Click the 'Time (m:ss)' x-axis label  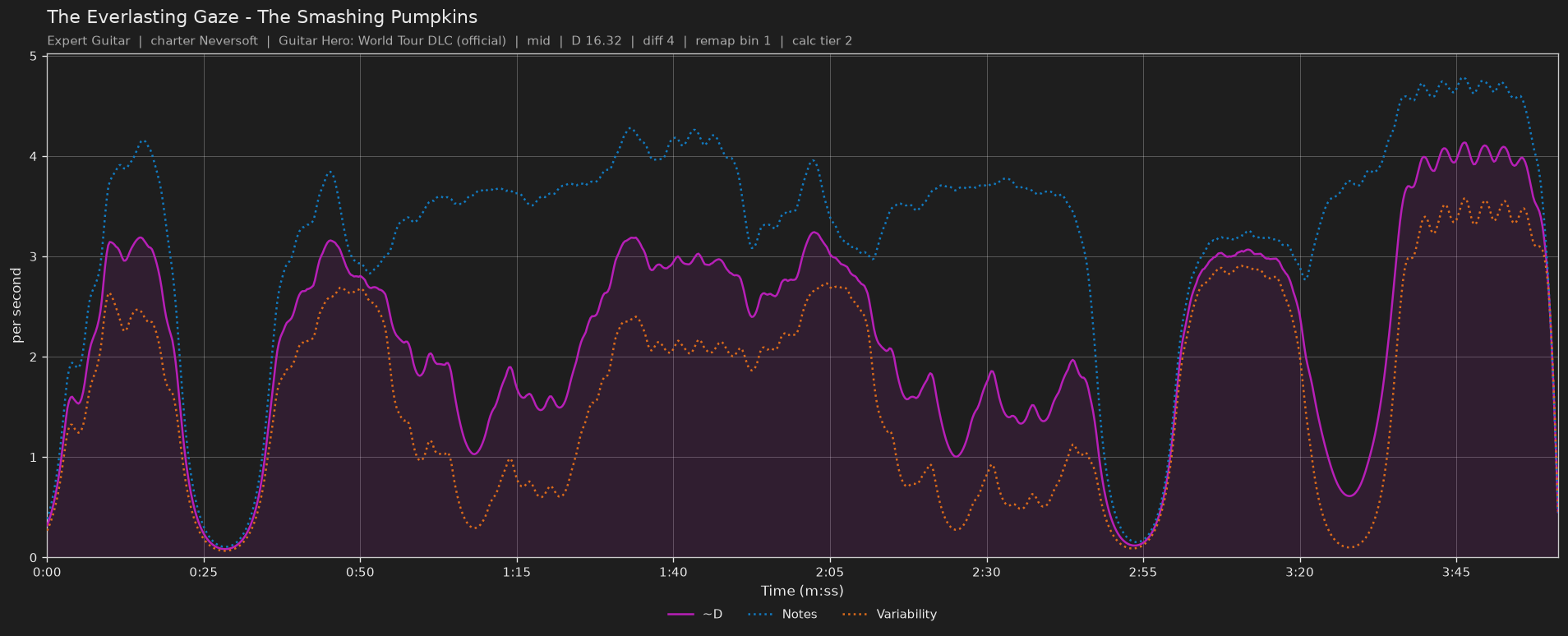tap(802, 591)
